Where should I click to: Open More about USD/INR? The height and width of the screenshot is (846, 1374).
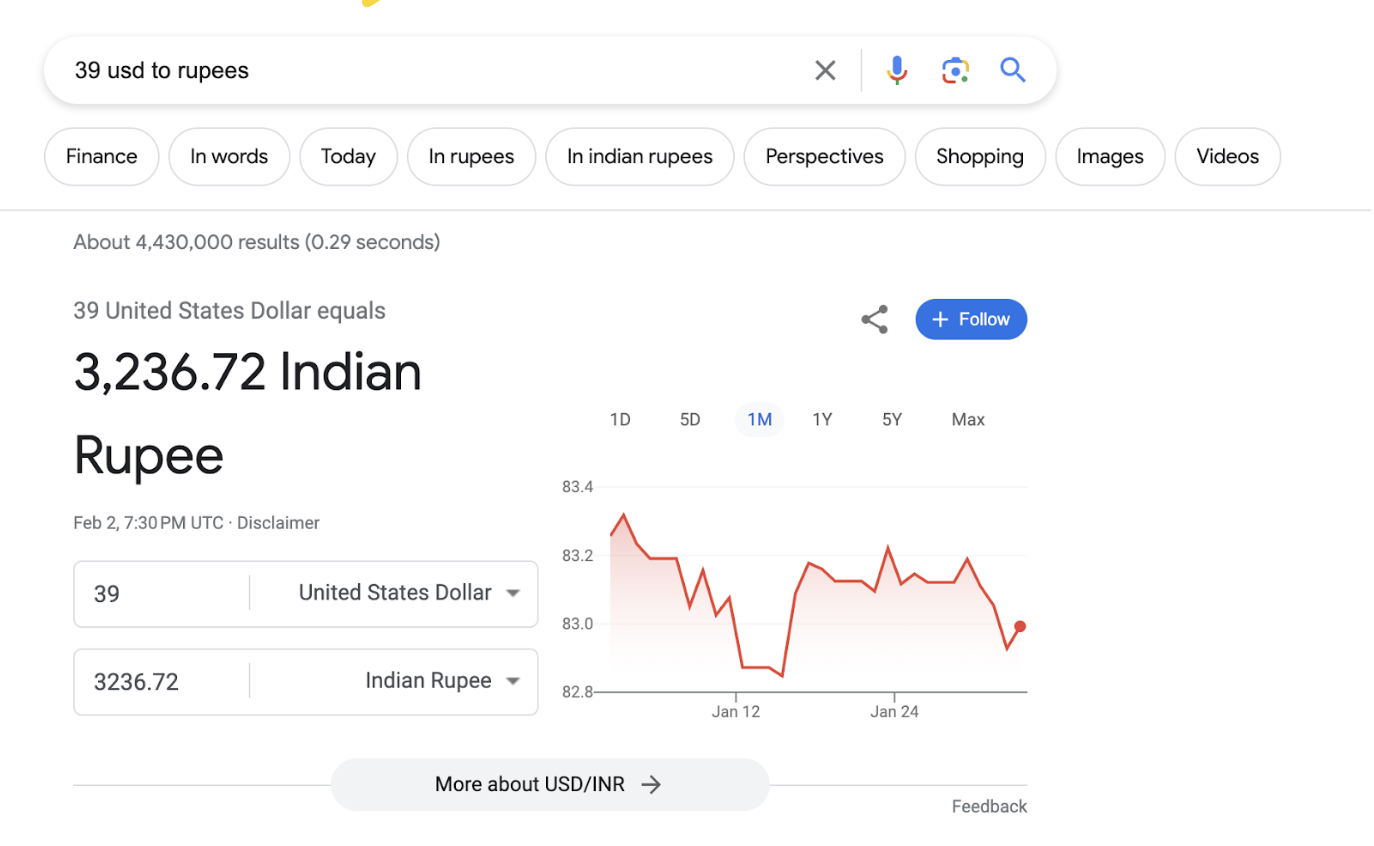(550, 785)
